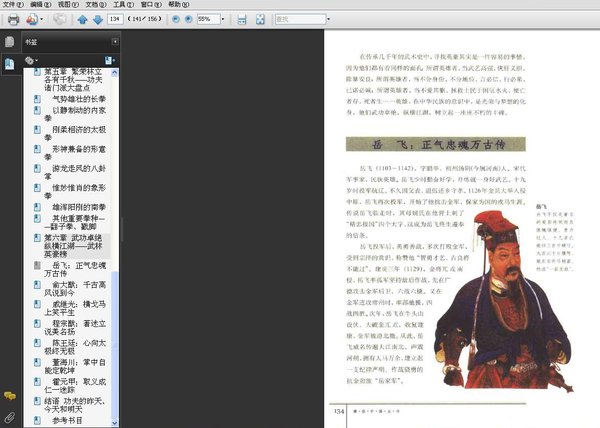
Task: Open the Bookmarks panel icon in sidebar
Action: click(x=10, y=64)
